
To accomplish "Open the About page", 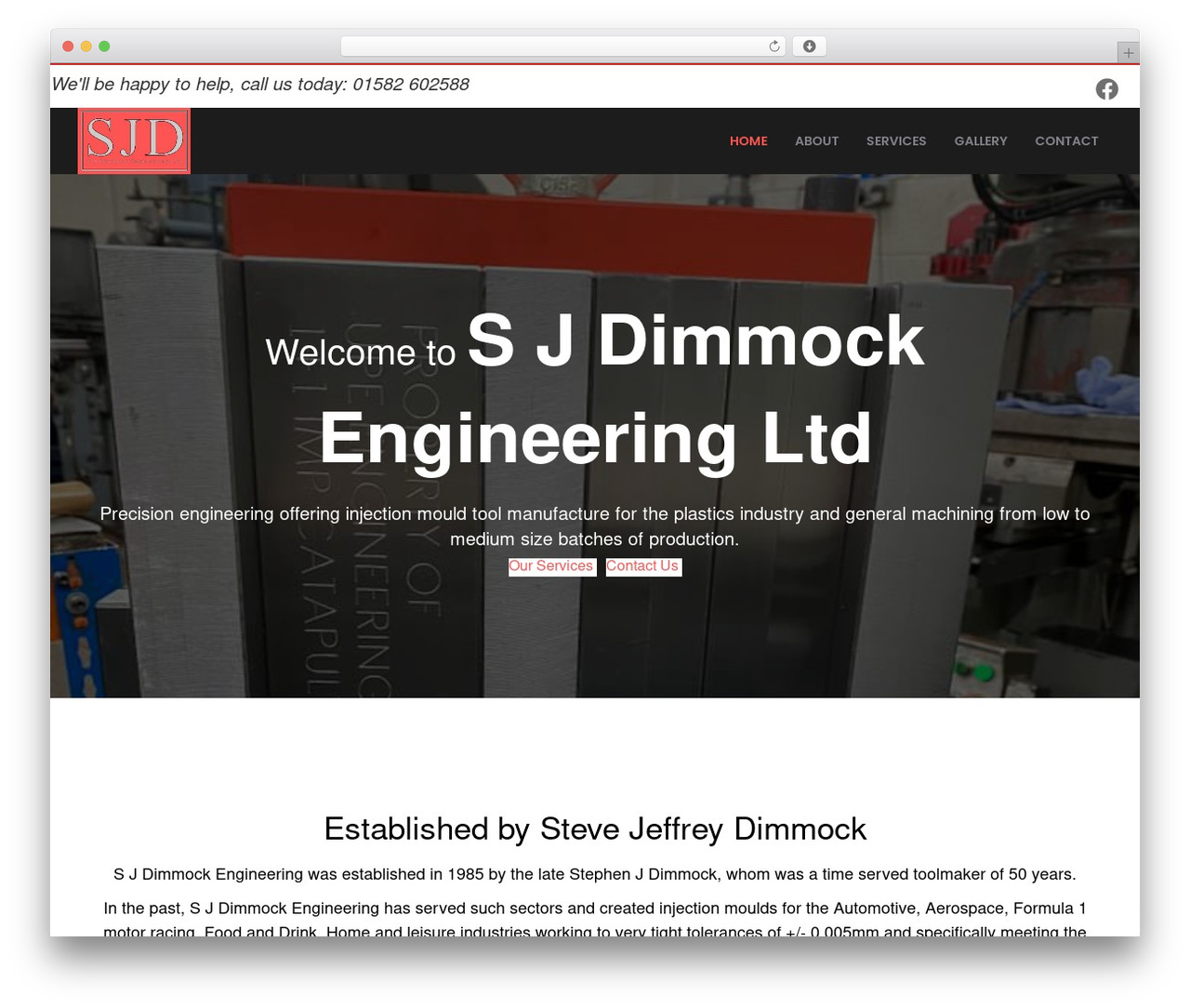I will tap(816, 141).
